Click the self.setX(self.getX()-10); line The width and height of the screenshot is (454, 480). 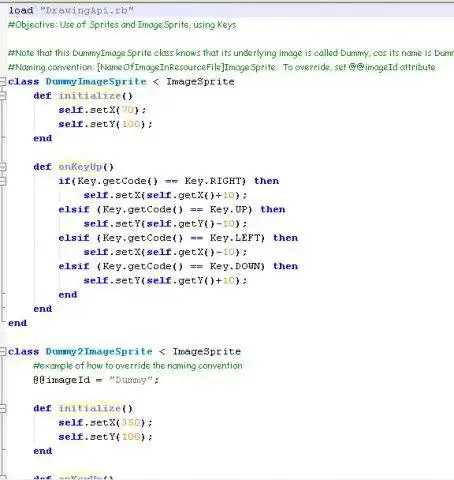click(166, 252)
